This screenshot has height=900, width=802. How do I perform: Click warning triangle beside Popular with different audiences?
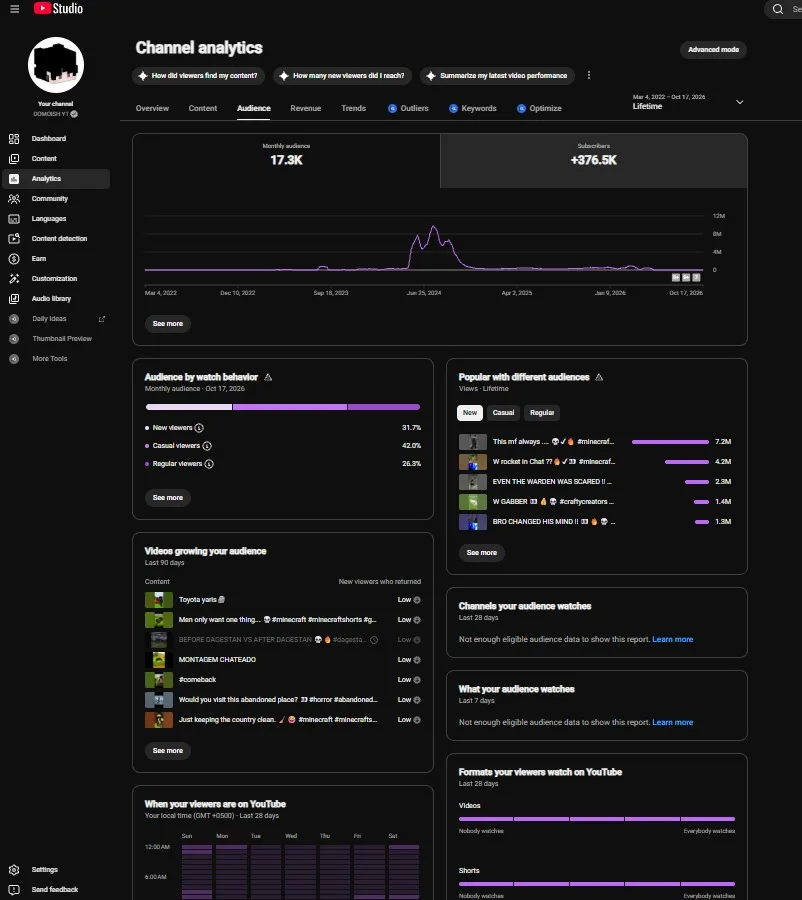(599, 377)
